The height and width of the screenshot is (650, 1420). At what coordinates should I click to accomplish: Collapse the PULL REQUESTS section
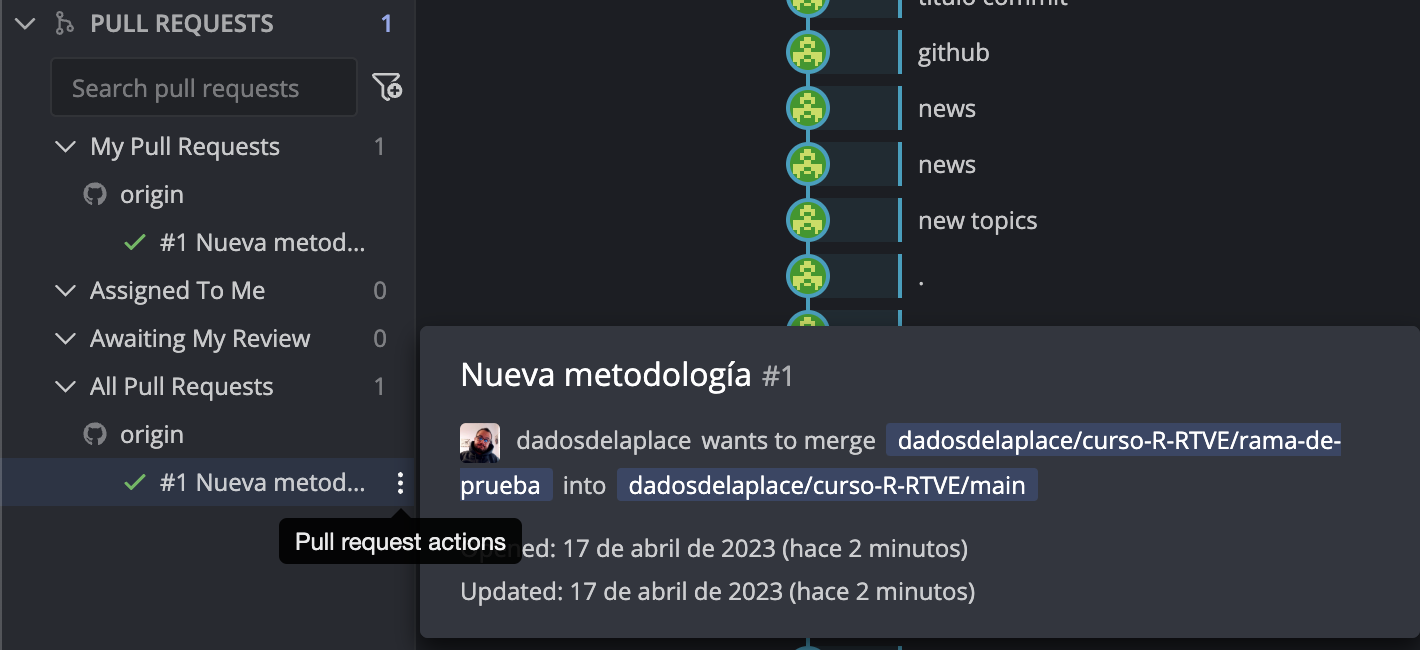[x=26, y=24]
